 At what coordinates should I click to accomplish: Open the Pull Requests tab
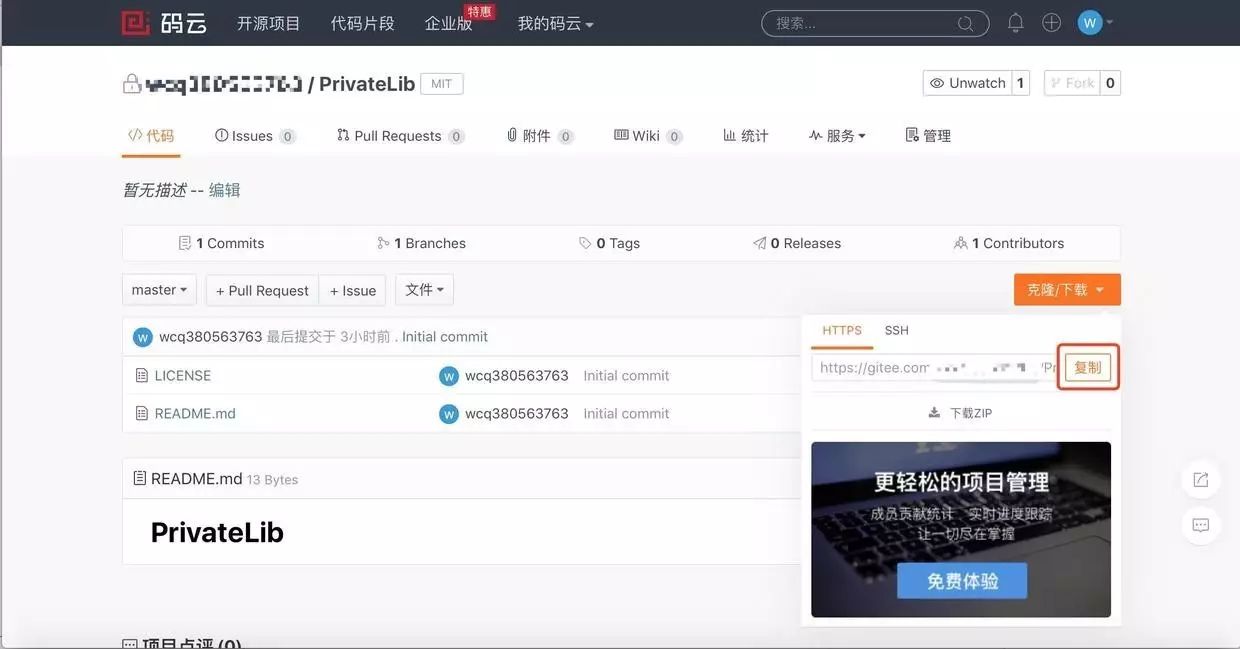[400, 135]
